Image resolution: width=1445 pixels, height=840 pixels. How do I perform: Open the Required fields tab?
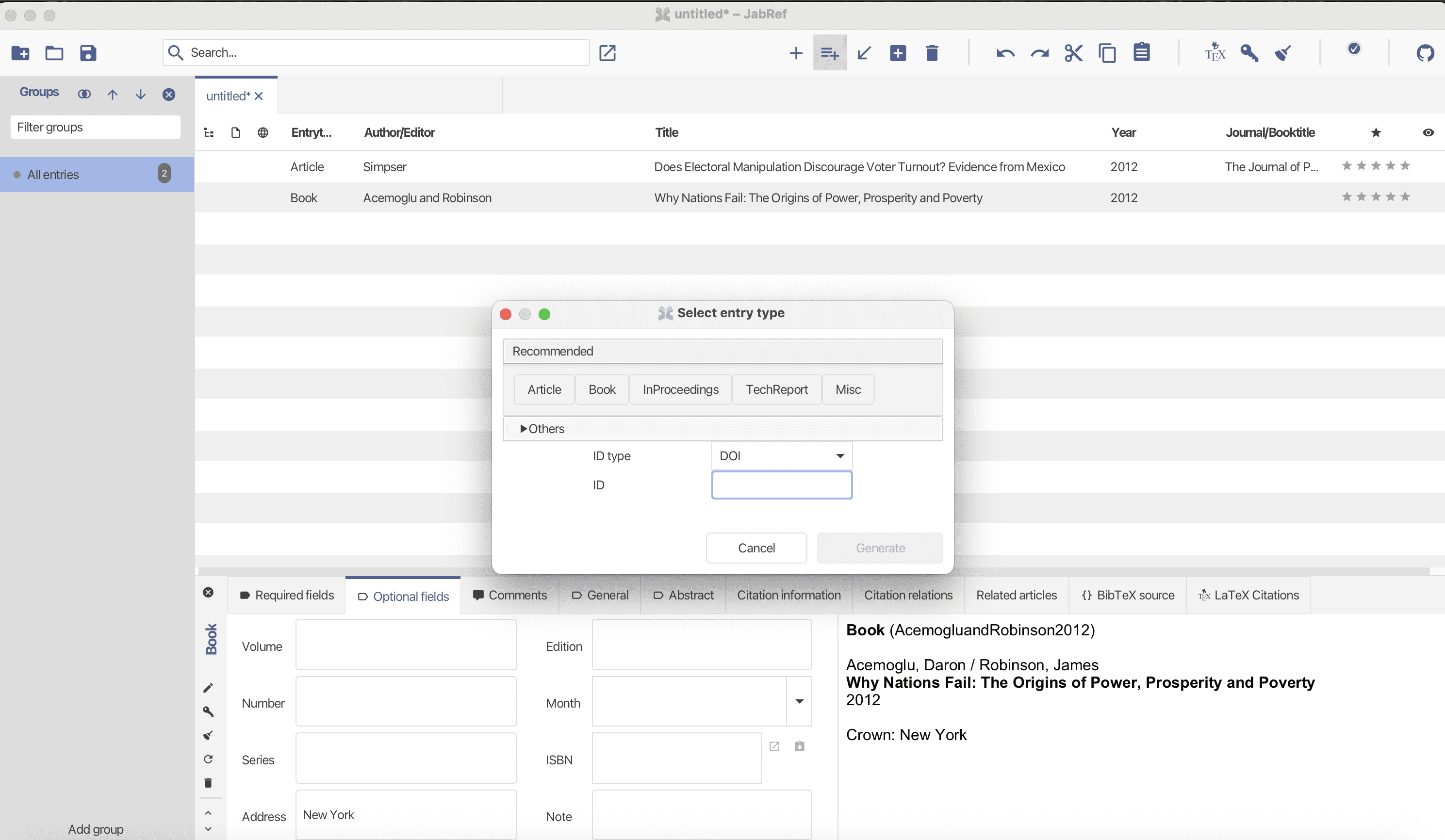[x=287, y=595]
